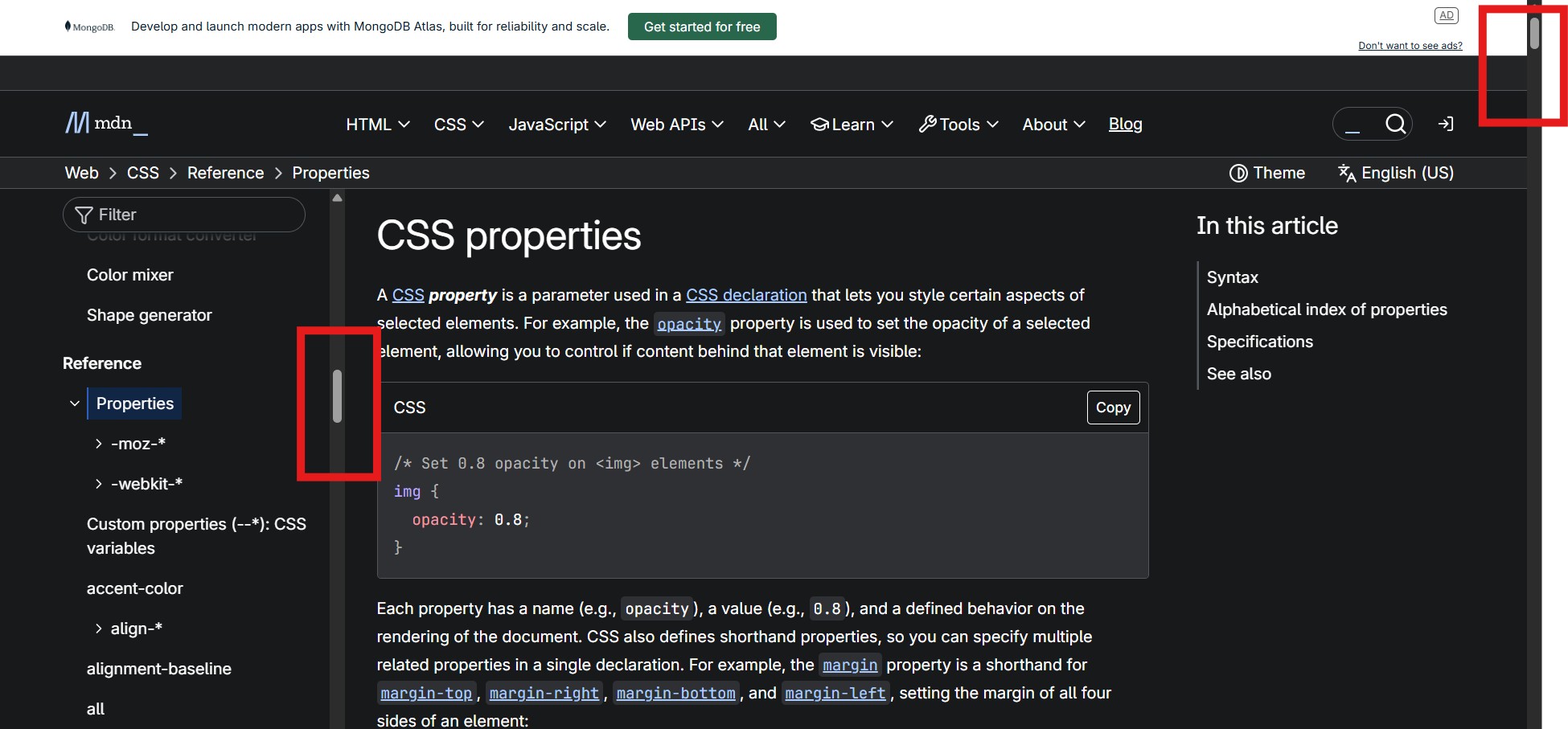Expand the align-* property group
Viewport: 1568px width, 729px height.
click(x=98, y=629)
